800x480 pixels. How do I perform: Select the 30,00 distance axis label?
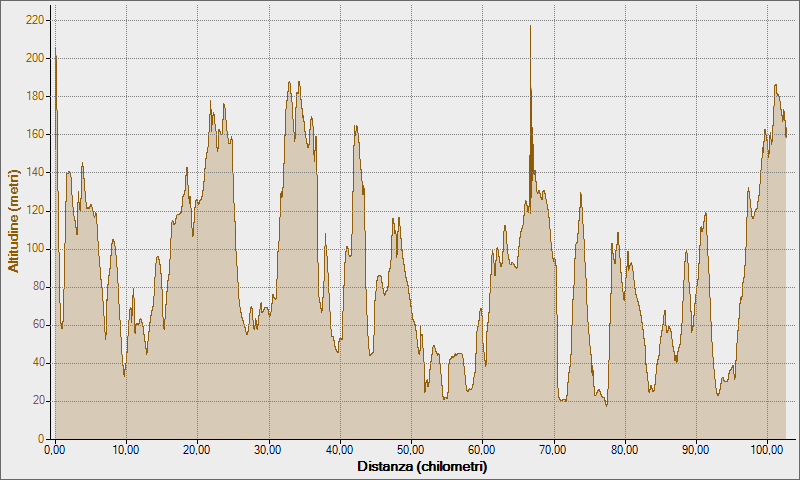268,450
